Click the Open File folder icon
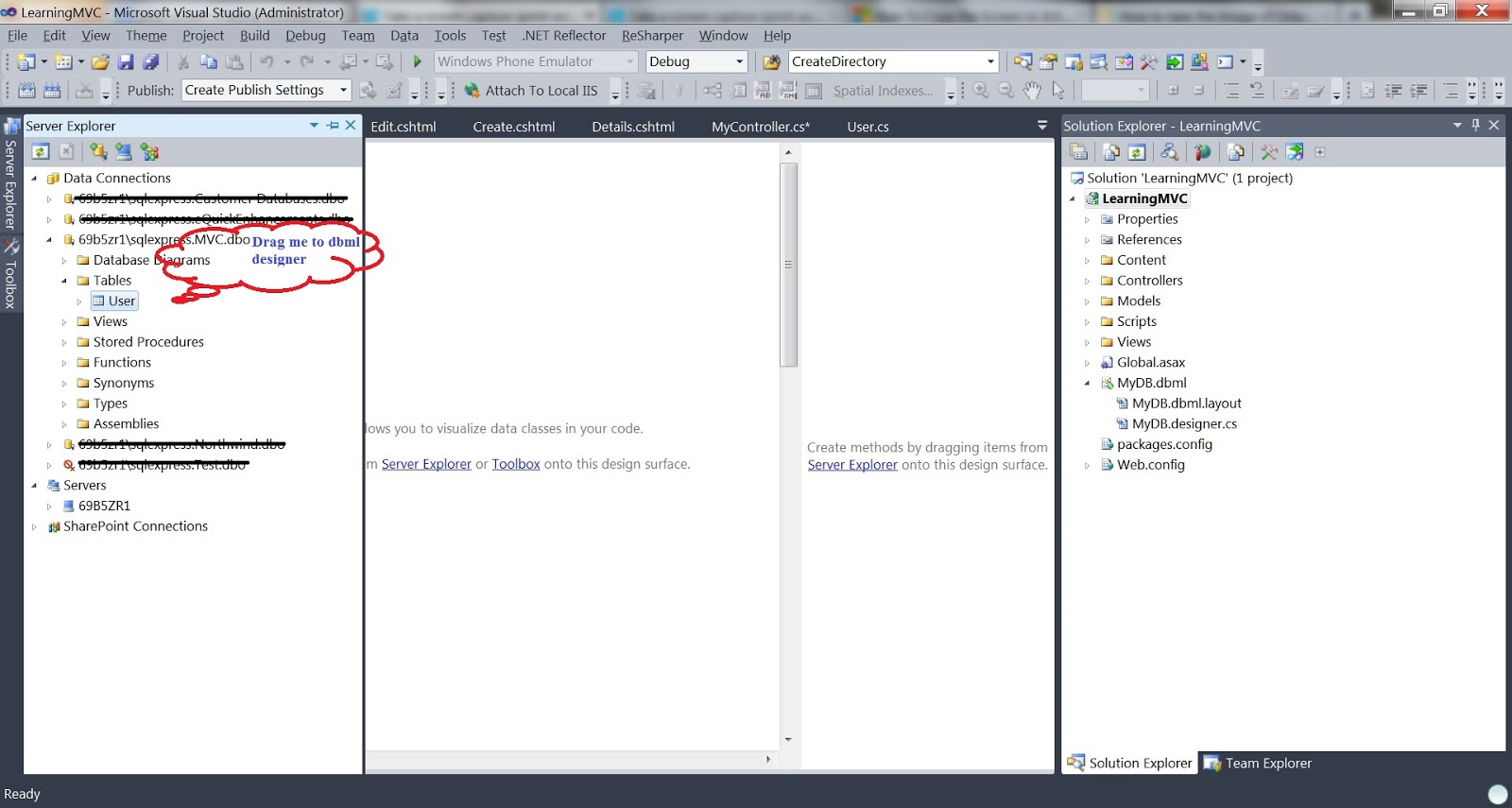The height and width of the screenshot is (808, 1512). click(100, 61)
